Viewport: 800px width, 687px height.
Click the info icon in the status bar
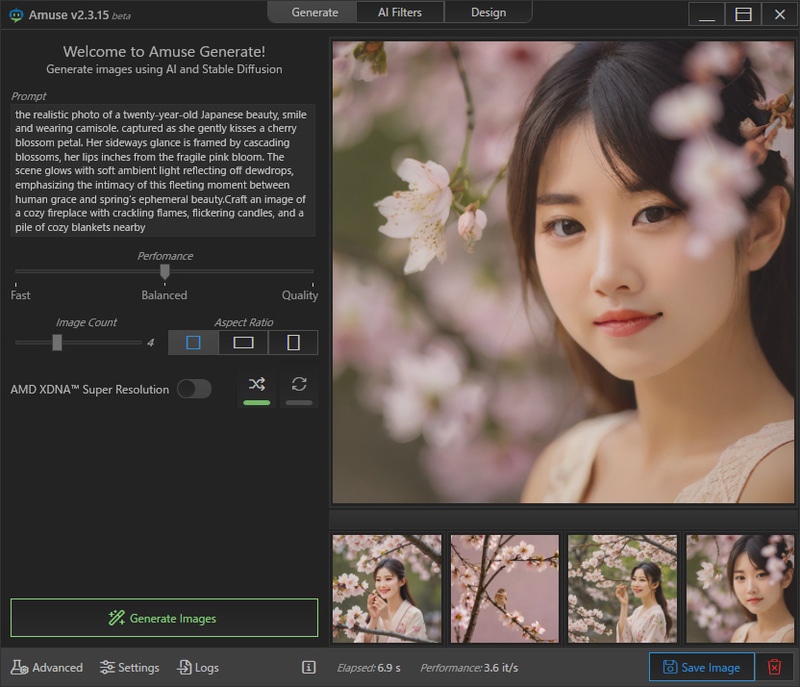[306, 667]
